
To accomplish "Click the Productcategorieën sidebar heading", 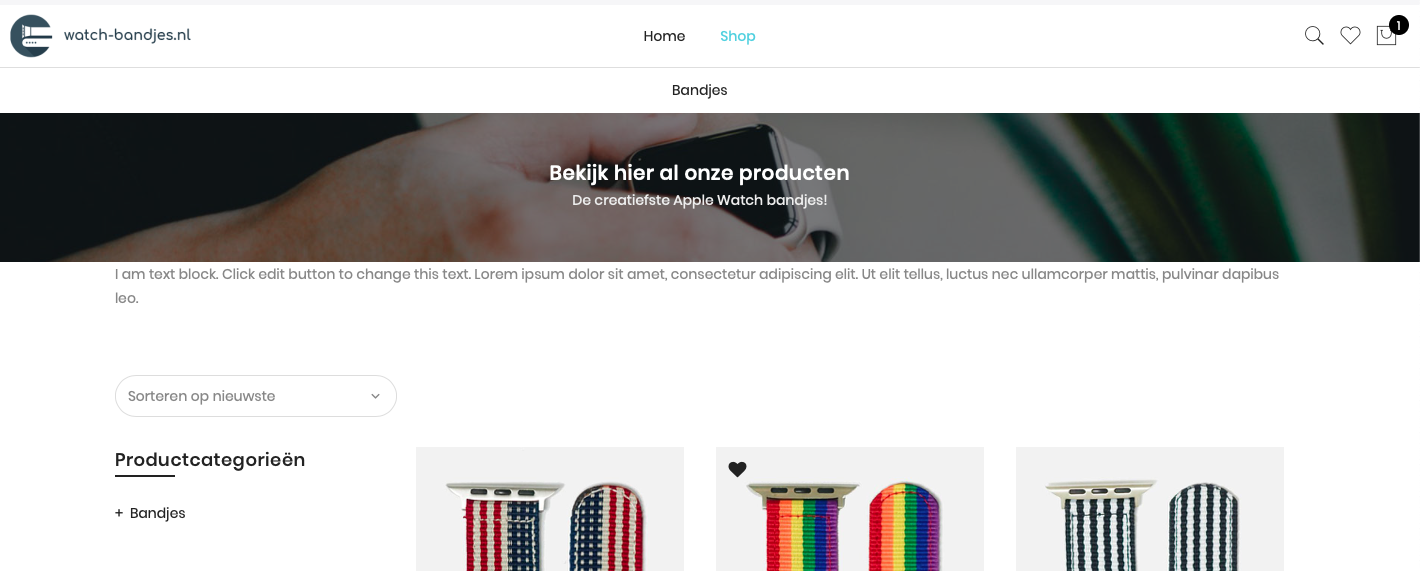I will pos(210,460).
